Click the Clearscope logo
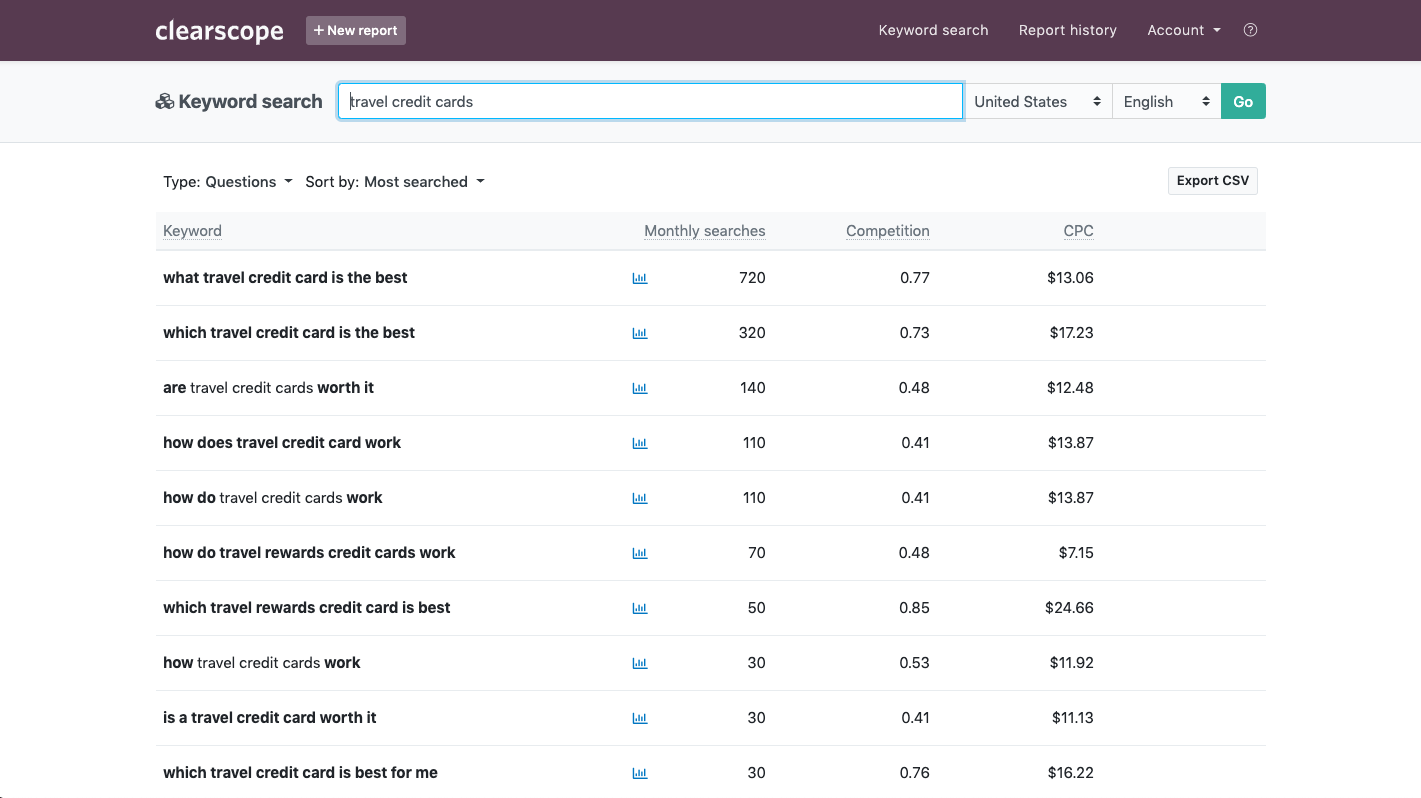 [219, 31]
